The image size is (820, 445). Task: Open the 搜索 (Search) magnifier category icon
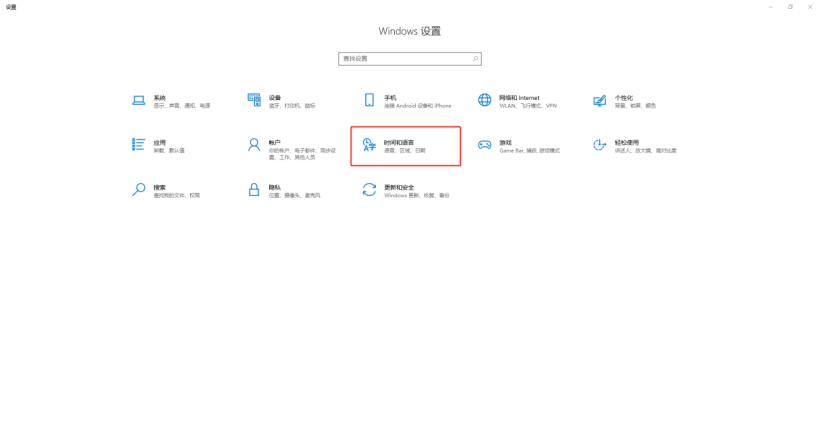pyautogui.click(x=139, y=189)
